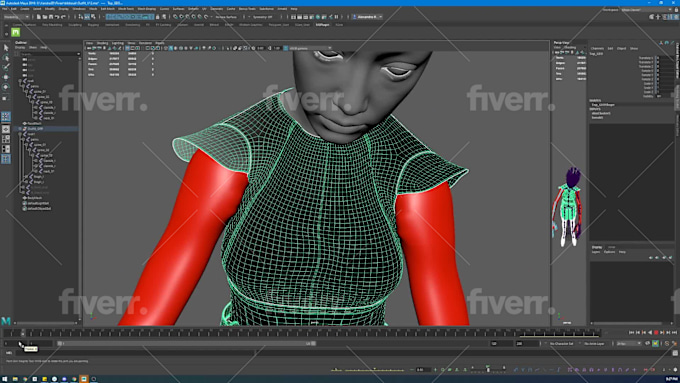The image size is (680, 383).
Task: Select Outfit_GRP in the Outliner
Action: pyautogui.click(x=35, y=129)
